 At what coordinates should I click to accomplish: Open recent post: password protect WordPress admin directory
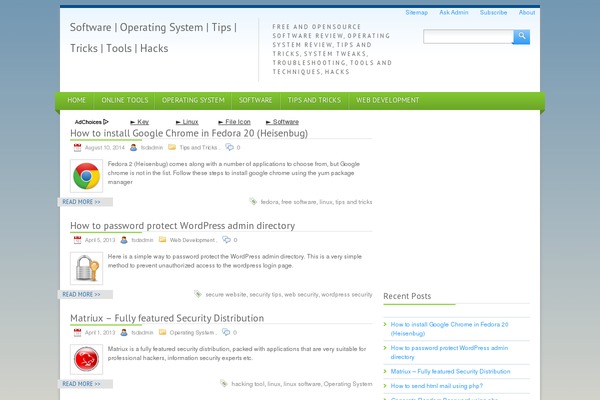pos(449,353)
